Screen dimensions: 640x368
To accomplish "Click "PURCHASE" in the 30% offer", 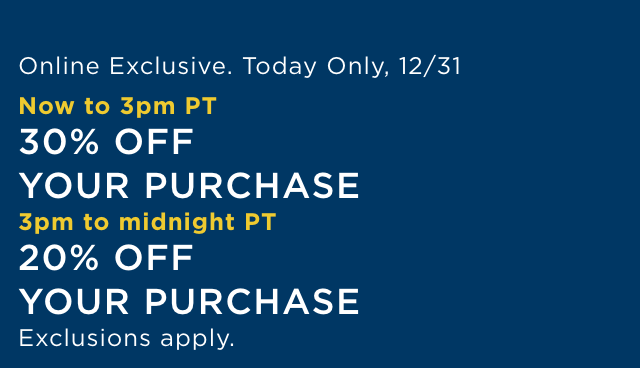I will [252, 186].
